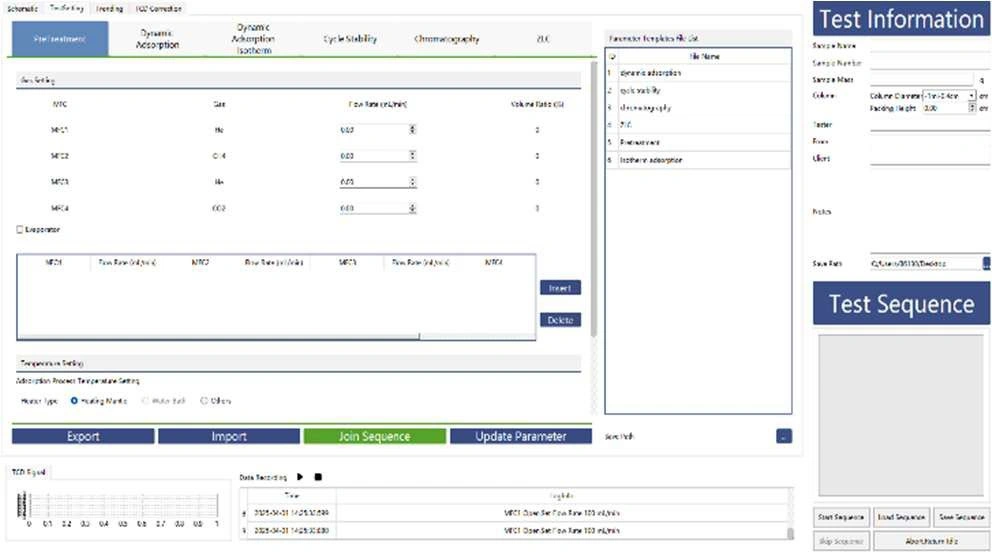992x552 pixels.
Task: Click the green Join Sequence button
Action: 374,436
